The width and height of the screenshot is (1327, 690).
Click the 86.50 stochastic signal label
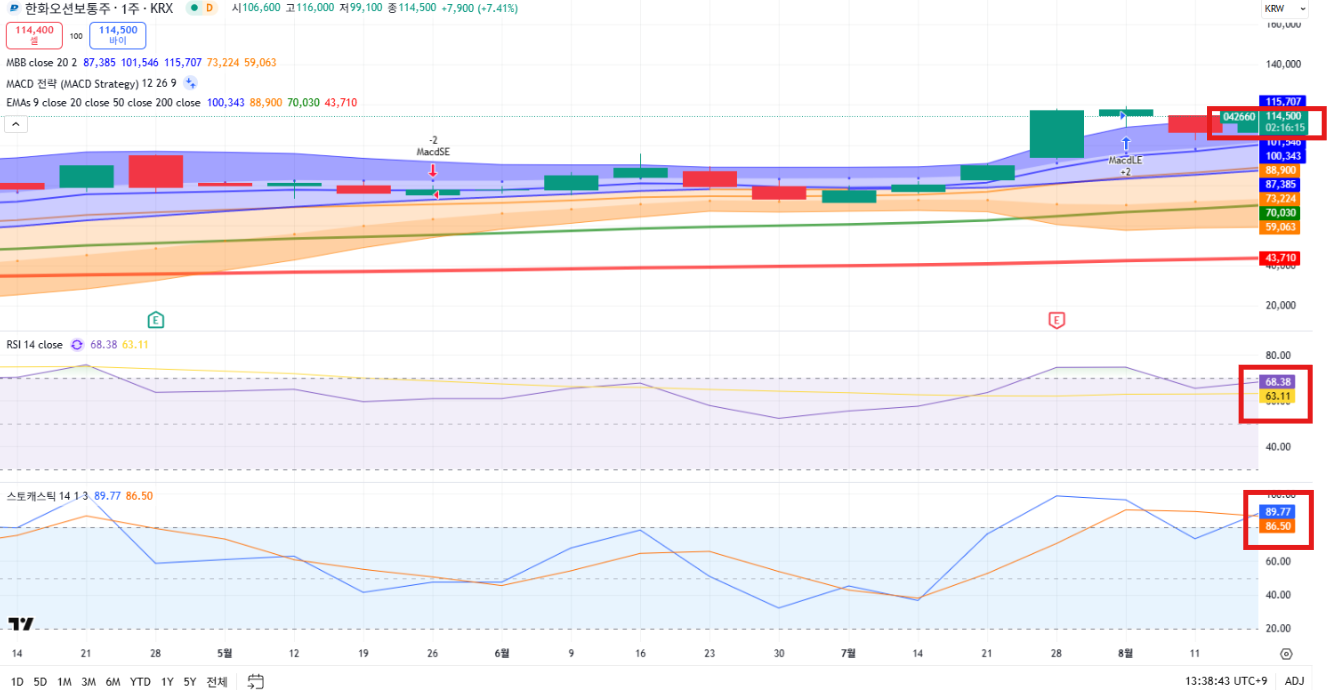(x=1278, y=525)
